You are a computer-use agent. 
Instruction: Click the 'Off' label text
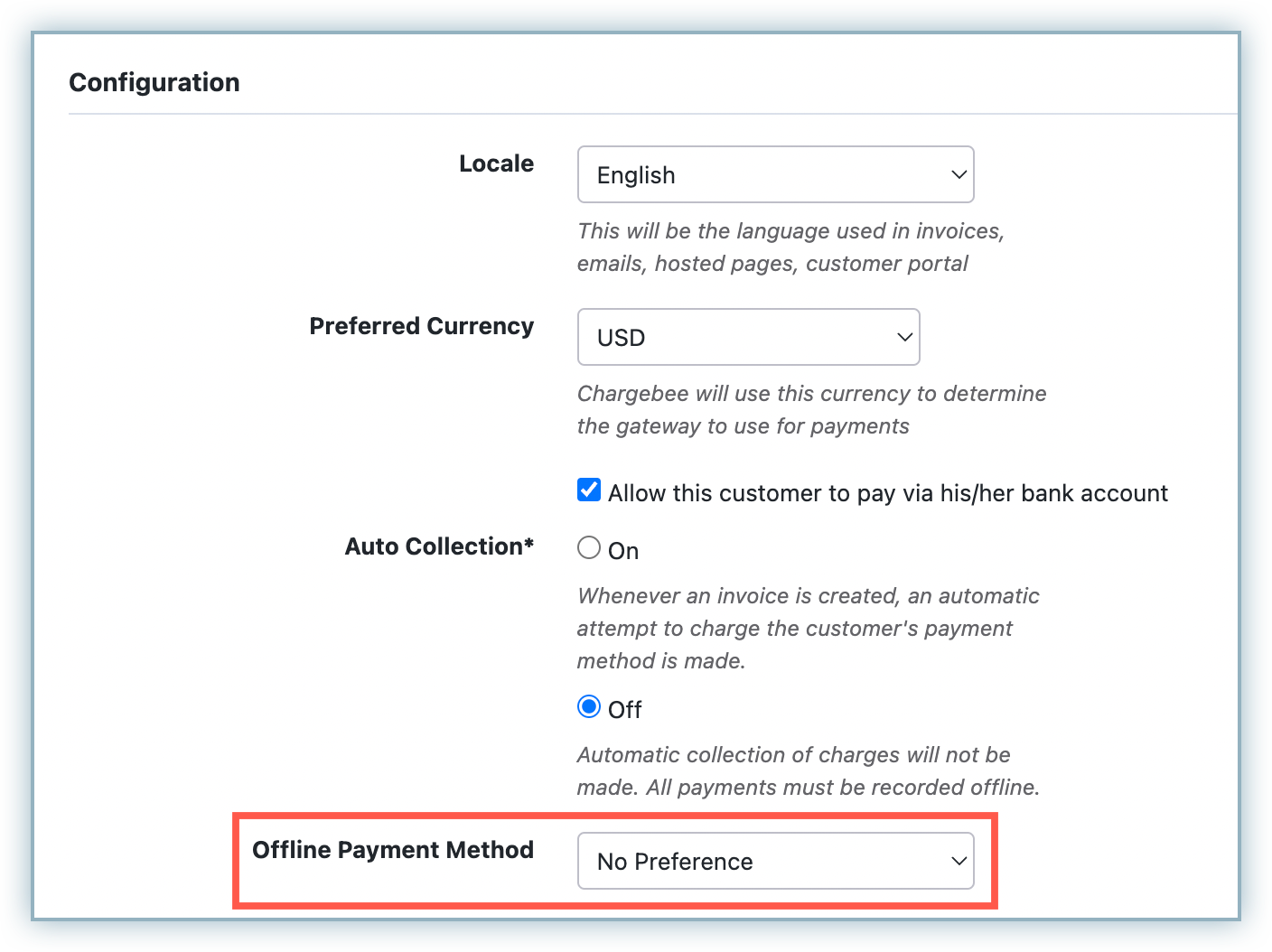pyautogui.click(x=624, y=710)
